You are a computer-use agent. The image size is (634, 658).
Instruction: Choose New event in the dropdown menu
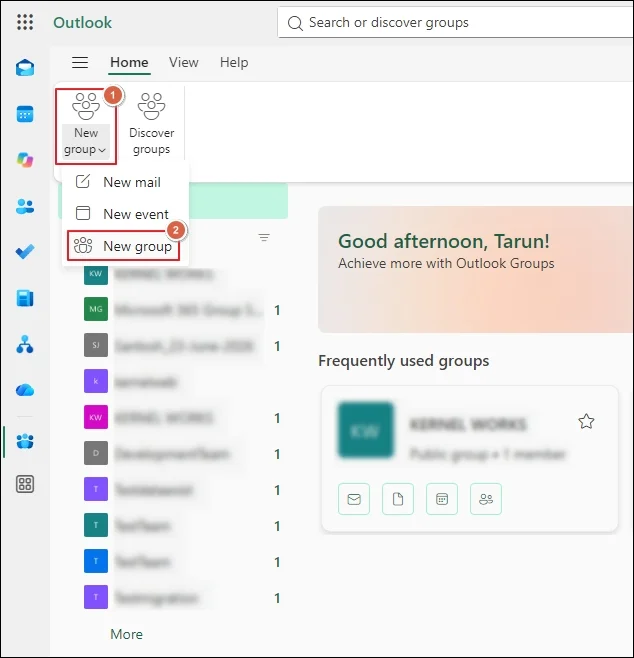(123, 214)
